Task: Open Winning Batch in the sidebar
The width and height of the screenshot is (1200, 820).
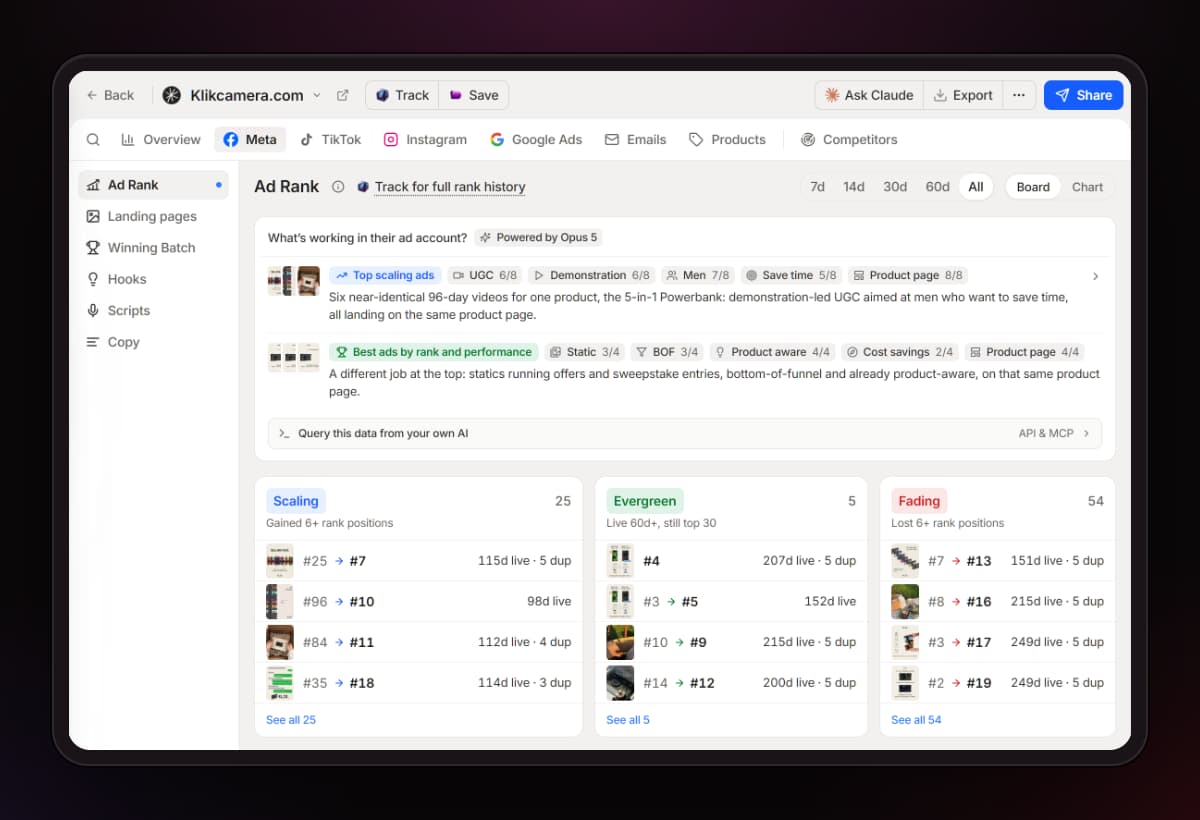Action: pos(153,248)
